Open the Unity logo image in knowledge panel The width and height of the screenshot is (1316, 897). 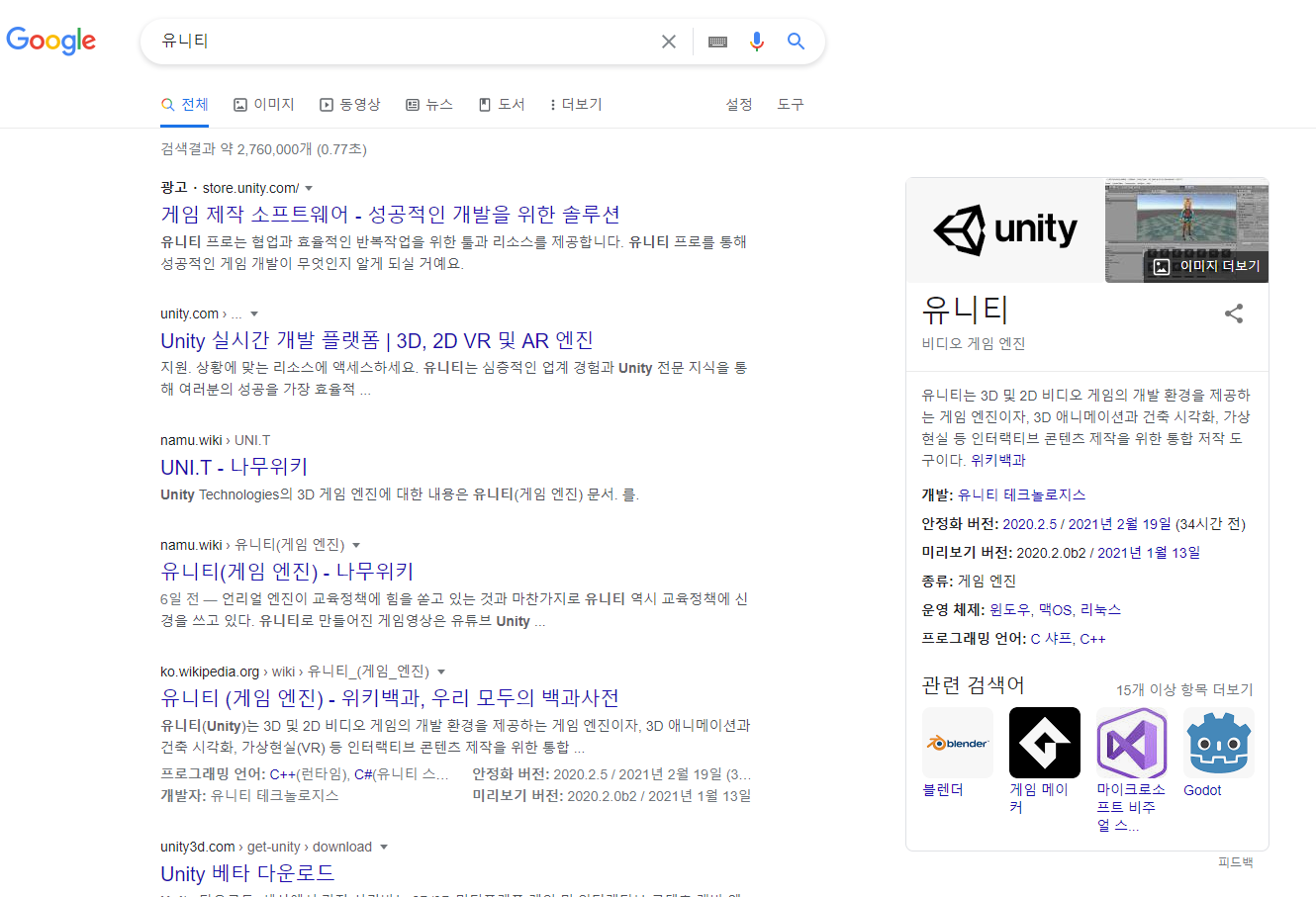pyautogui.click(x=1005, y=230)
